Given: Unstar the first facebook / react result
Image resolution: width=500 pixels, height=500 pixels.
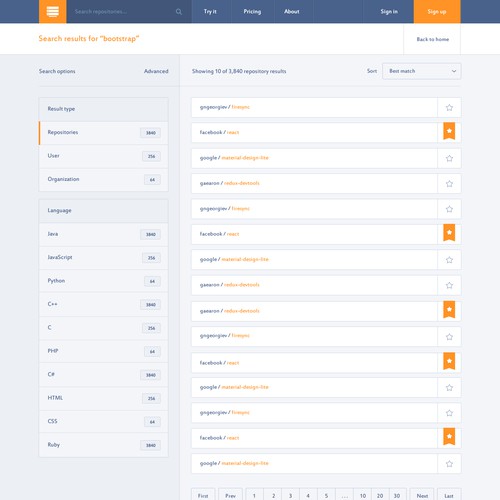Looking at the screenshot, I should point(449,131).
